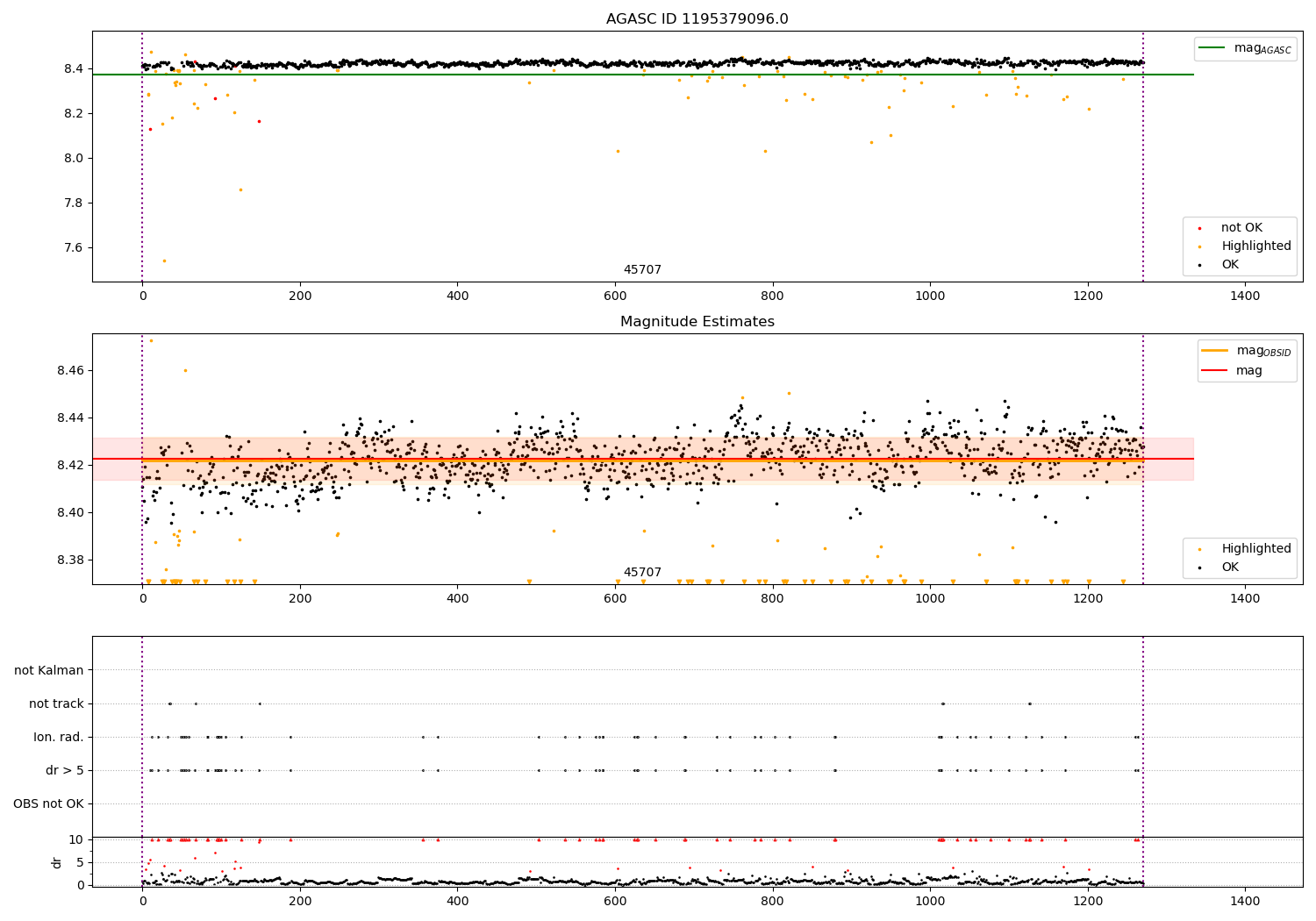Click the 45707 label in the top plot
This screenshot has width=1316, height=921.
pos(642,270)
